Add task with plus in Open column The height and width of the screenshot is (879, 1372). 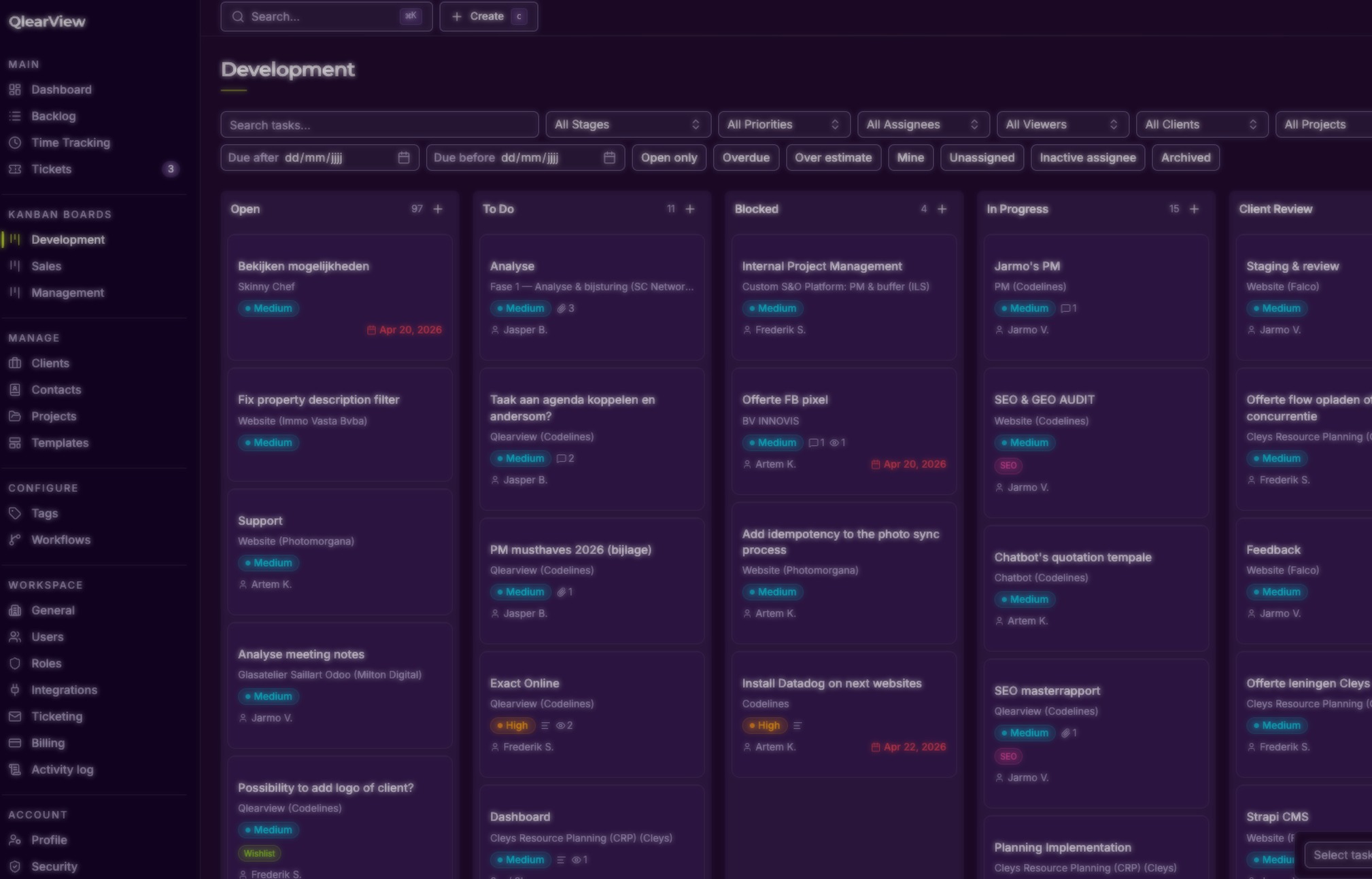pyautogui.click(x=438, y=209)
